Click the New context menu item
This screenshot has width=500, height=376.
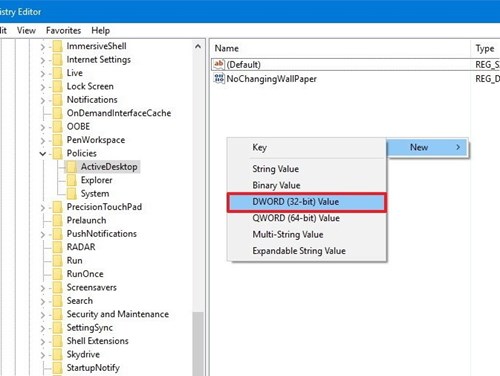(x=428, y=147)
